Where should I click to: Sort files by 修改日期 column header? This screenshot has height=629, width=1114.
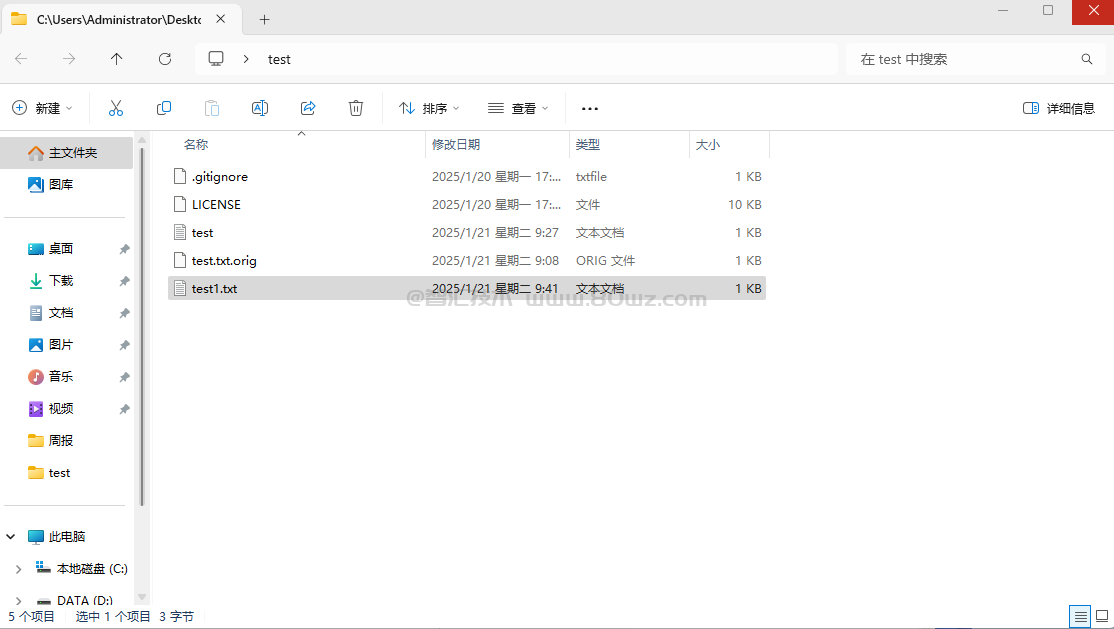pos(456,145)
